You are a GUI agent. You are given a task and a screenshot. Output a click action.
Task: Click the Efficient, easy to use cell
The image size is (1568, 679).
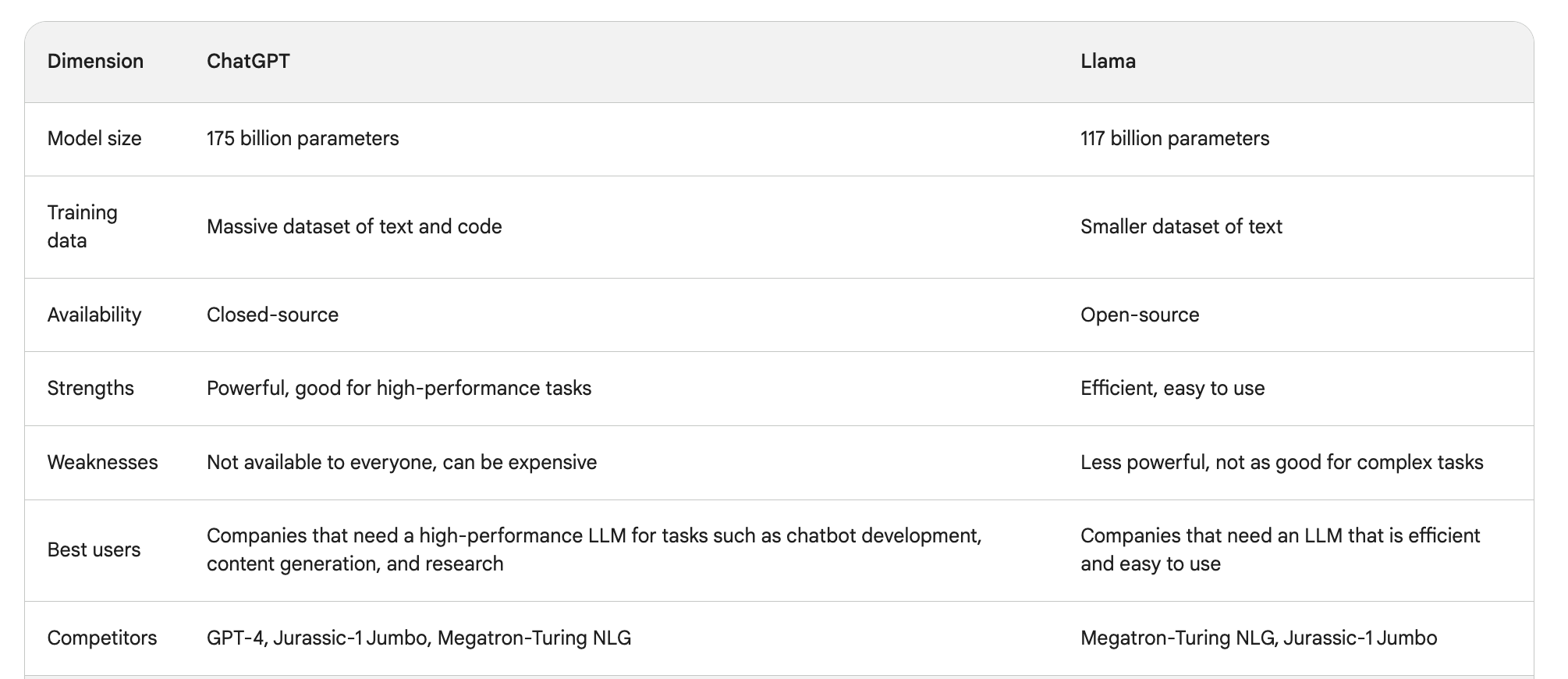[1172, 388]
